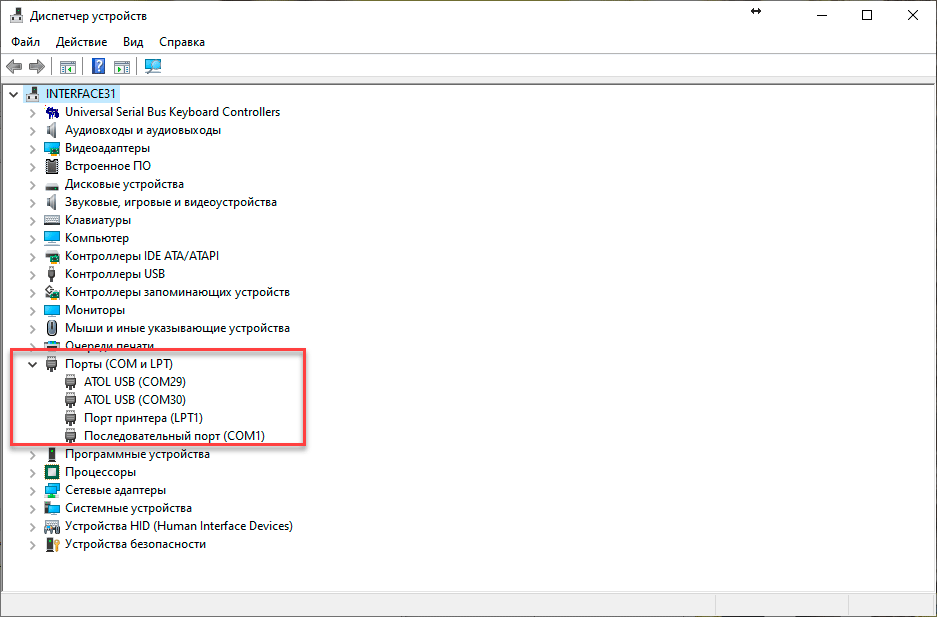This screenshot has height=617, width=937.
Task: Expand the Дисковые устройства node arrow
Action: click(33, 185)
